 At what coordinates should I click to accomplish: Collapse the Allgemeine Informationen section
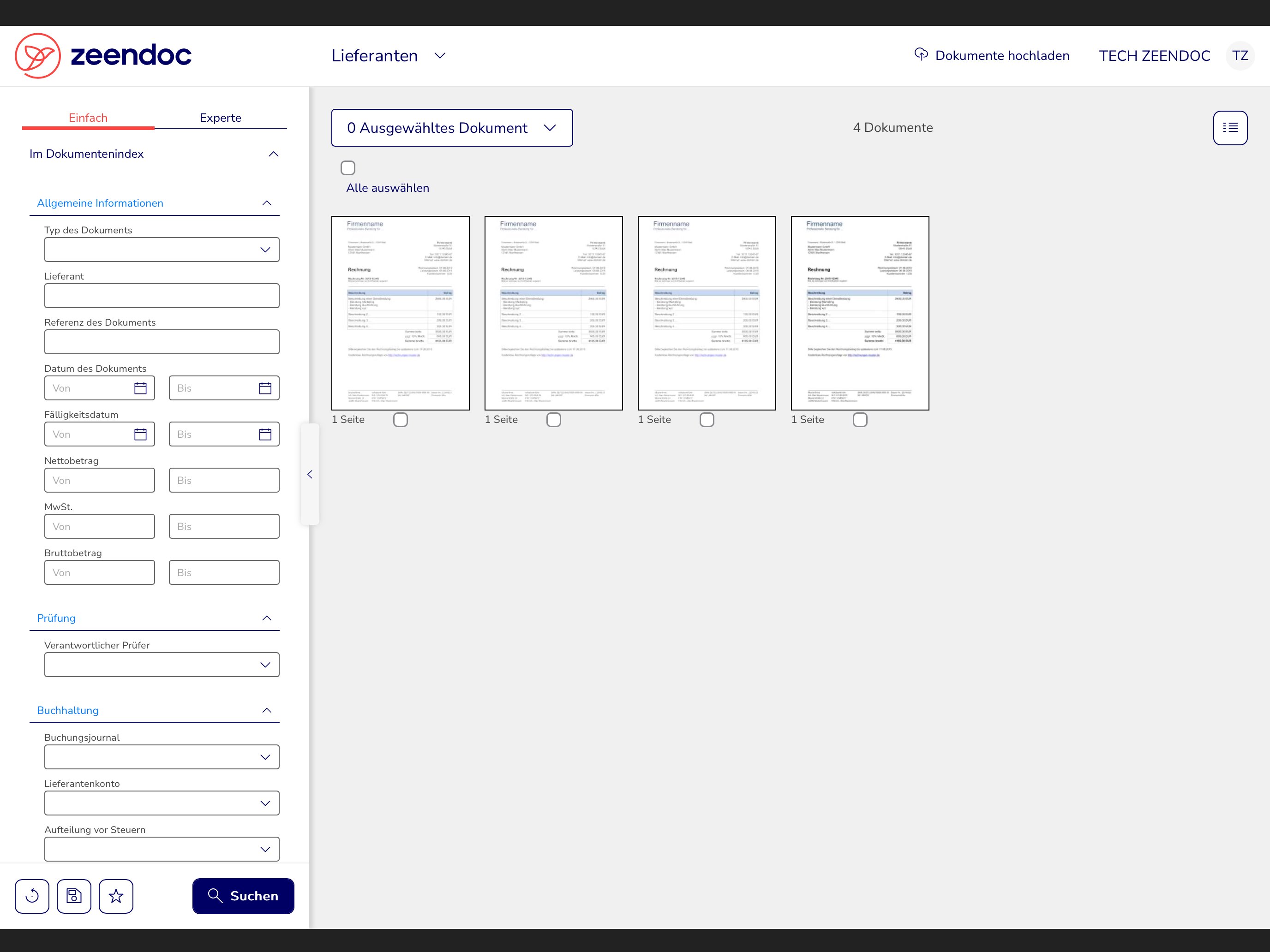pos(266,203)
